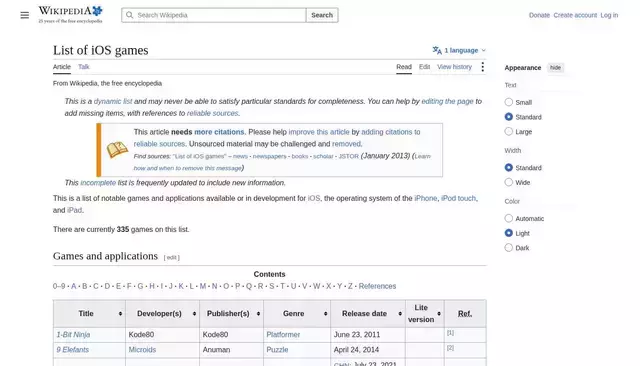
Task: Click the language translate icon
Action: point(437,50)
